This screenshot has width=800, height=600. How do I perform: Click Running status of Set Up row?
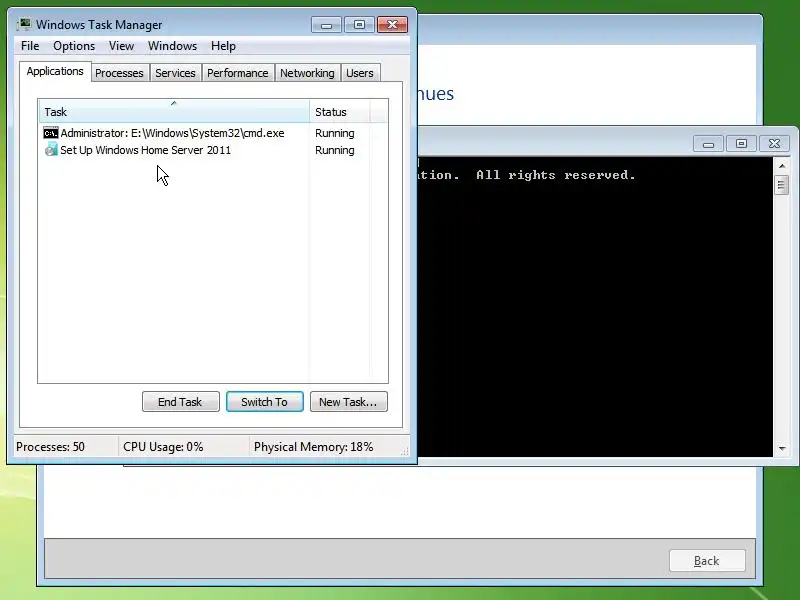(335, 150)
